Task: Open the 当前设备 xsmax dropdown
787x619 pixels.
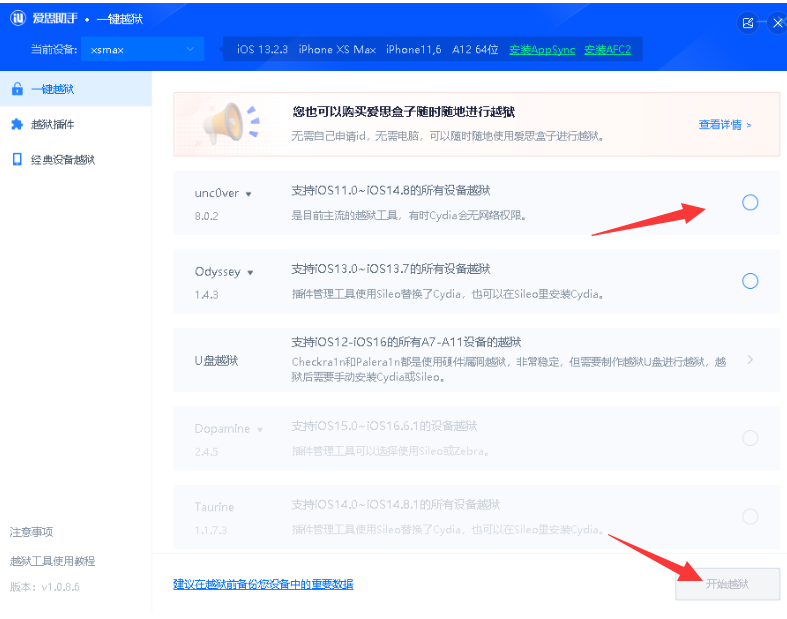Action: pos(143,49)
